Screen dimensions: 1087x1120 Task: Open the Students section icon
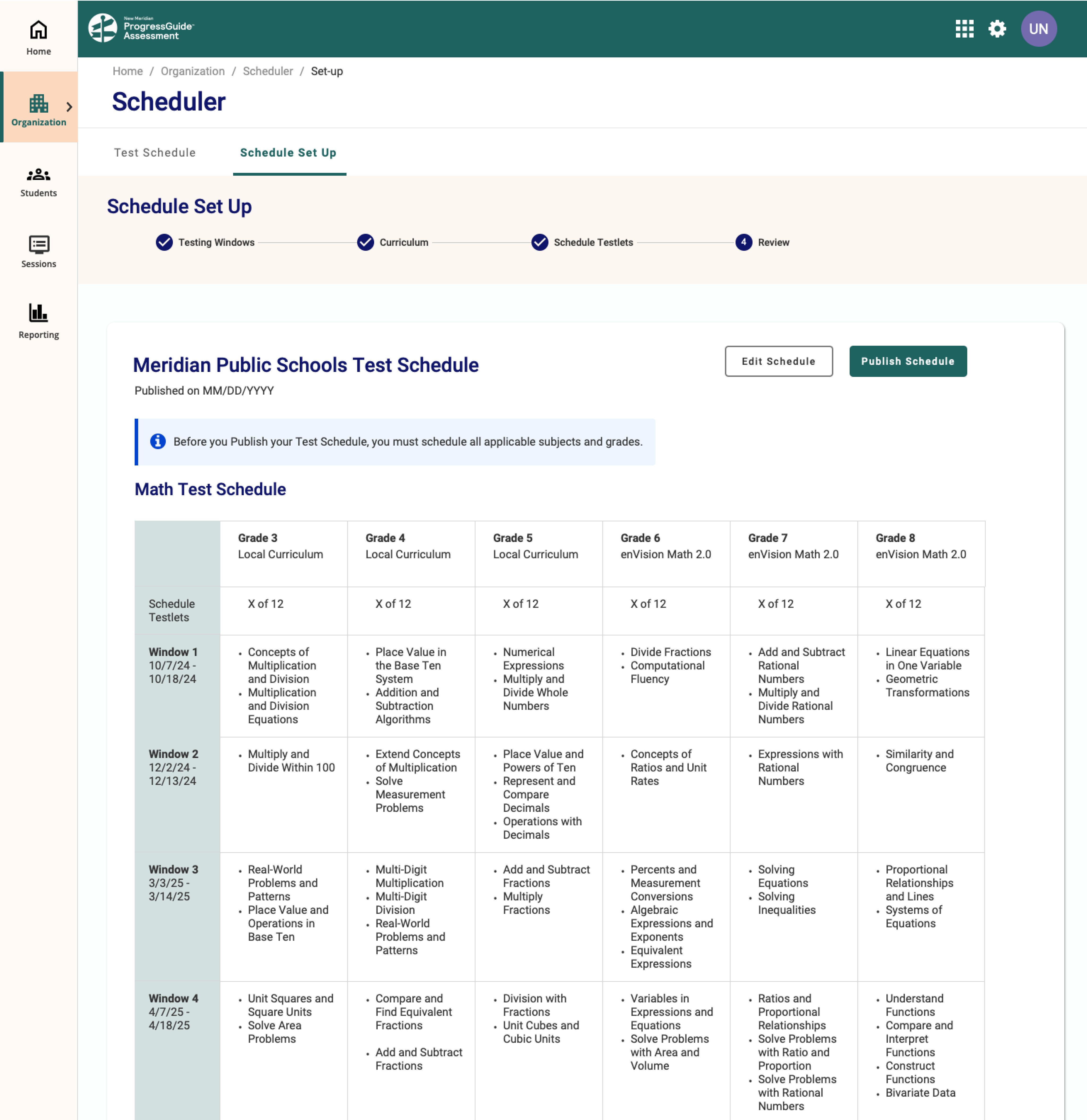[x=38, y=174]
